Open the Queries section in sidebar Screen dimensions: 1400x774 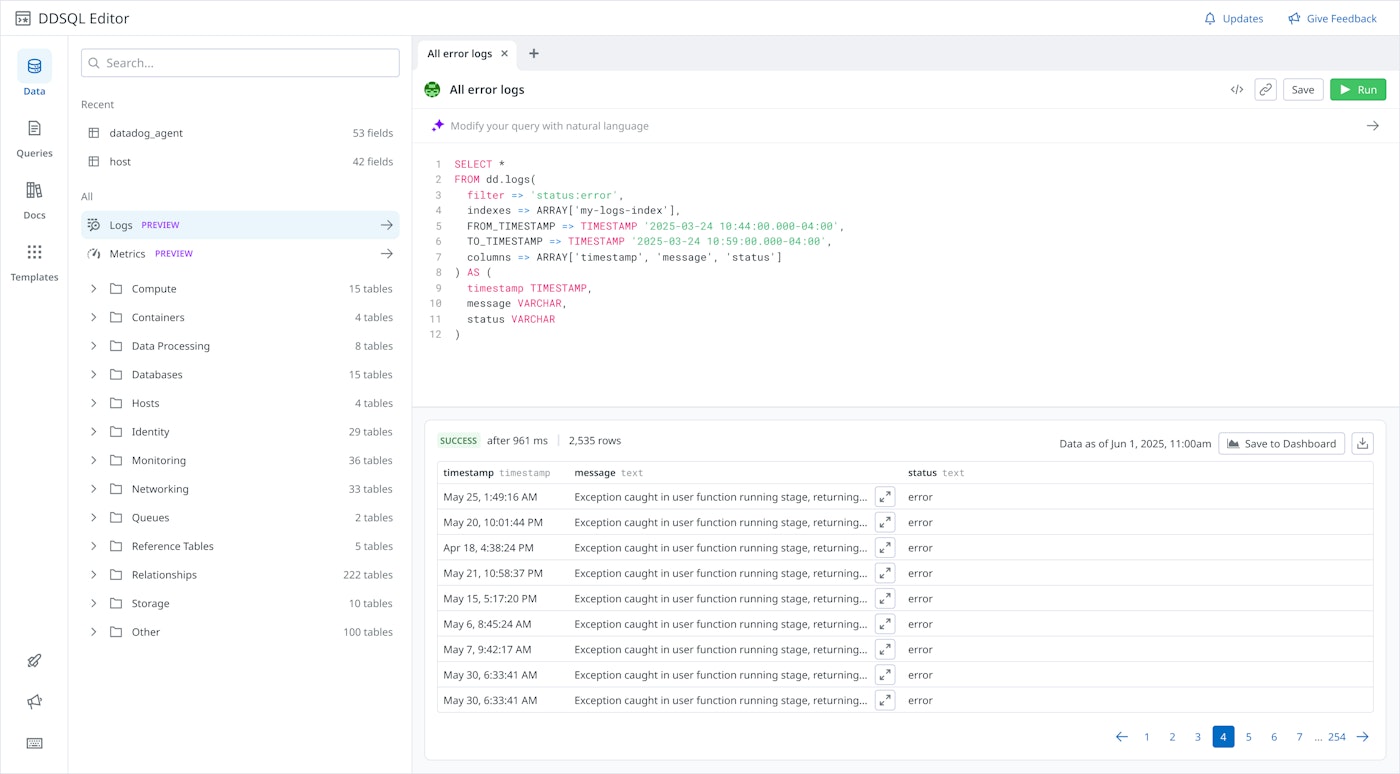pos(34,138)
